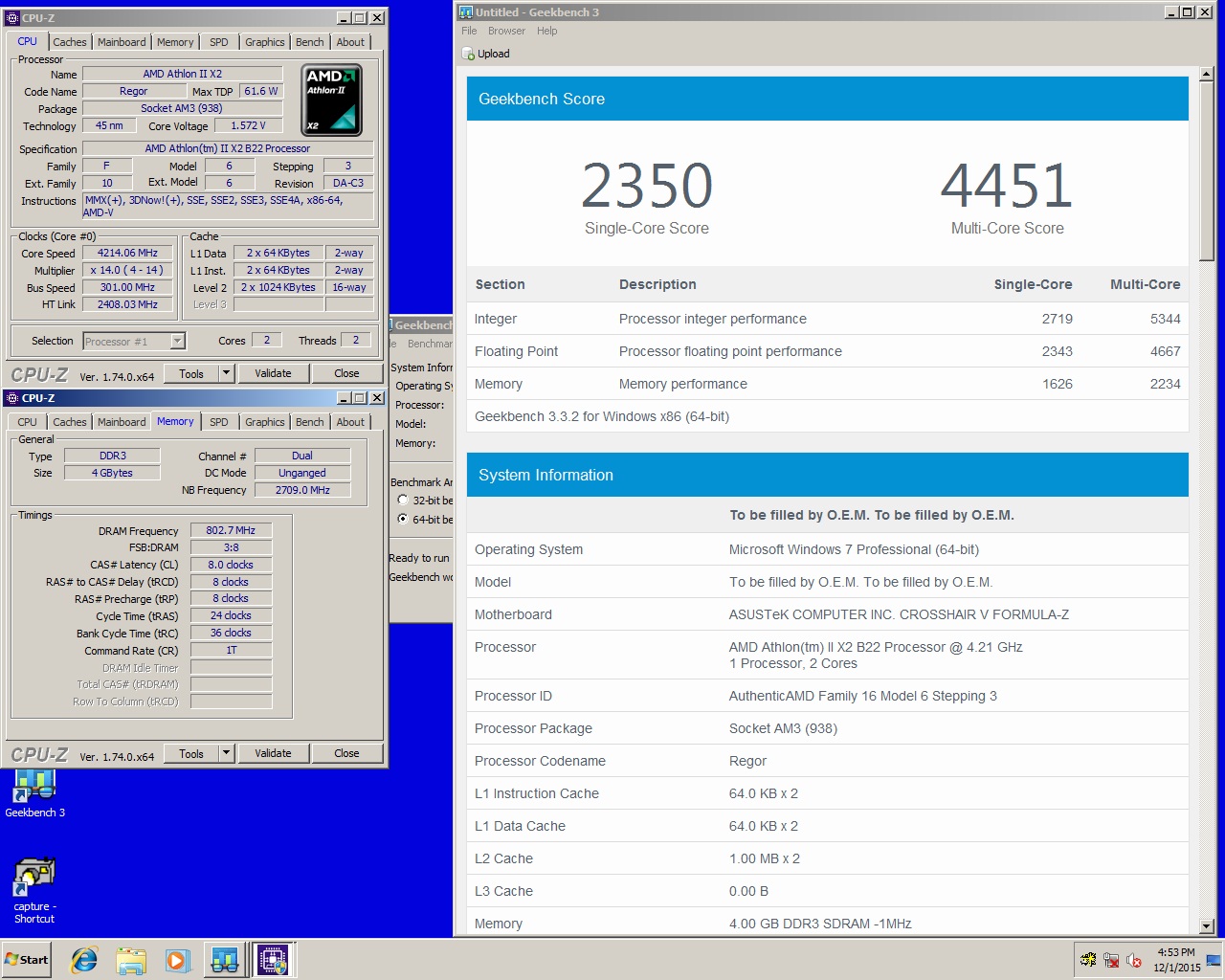Click the Show desktop icon beside clock
The height and width of the screenshot is (980, 1225).
[x=1214, y=960]
